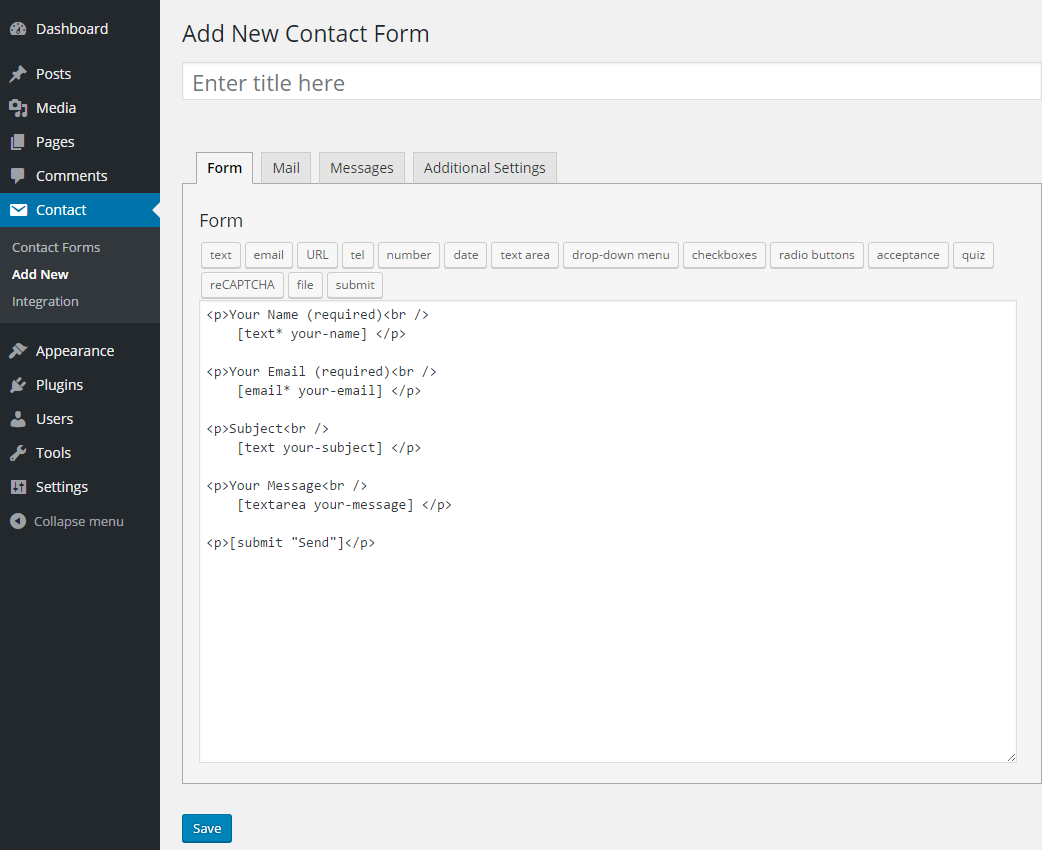Open the Dashboard from the sidebar

click(x=20, y=28)
